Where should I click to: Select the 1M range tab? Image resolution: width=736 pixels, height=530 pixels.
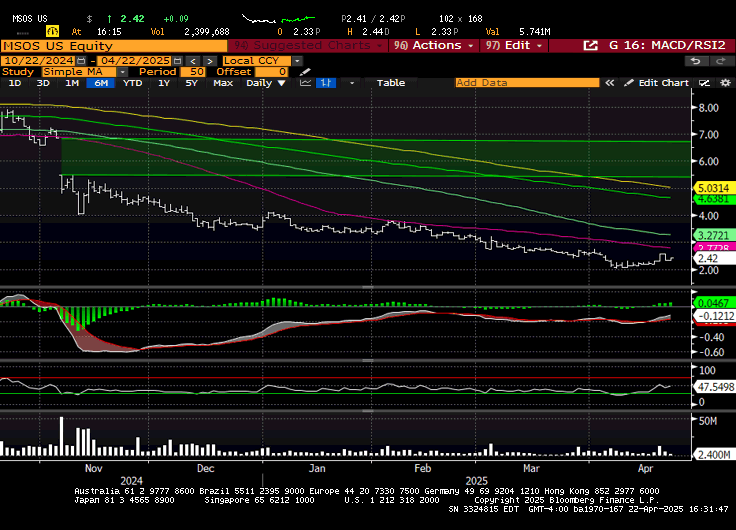[72, 83]
